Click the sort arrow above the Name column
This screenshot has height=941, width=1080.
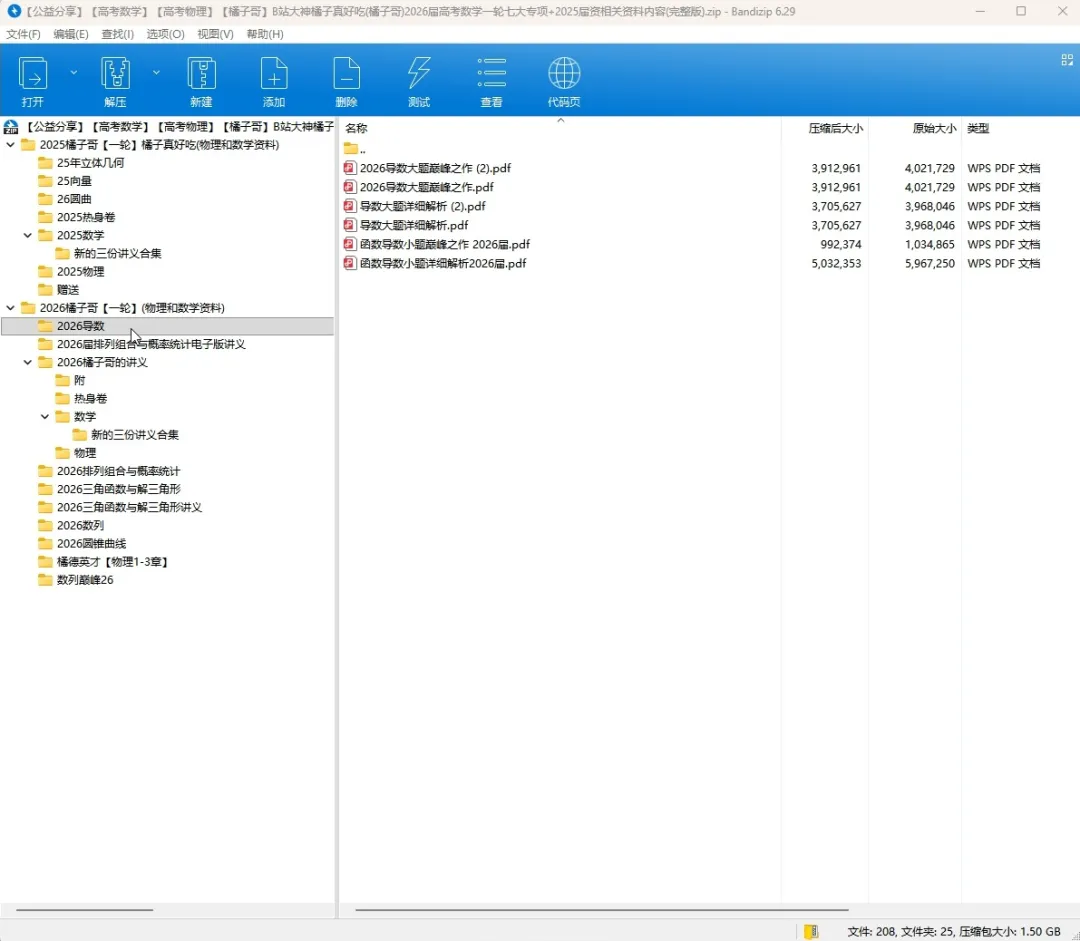561,120
